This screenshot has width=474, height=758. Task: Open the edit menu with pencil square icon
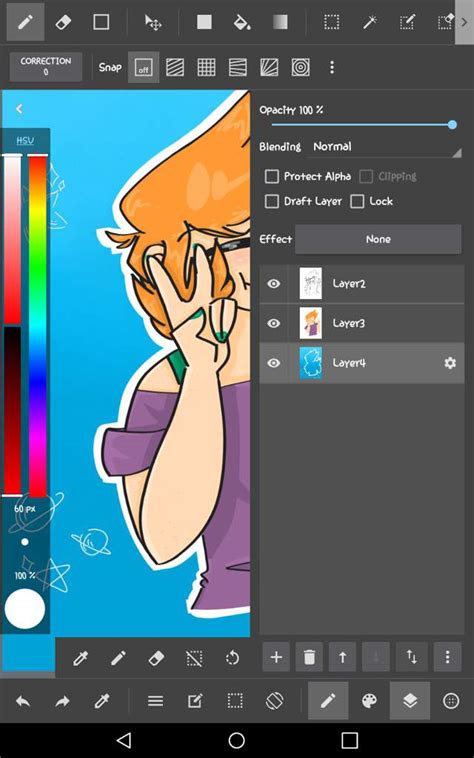pos(195,701)
